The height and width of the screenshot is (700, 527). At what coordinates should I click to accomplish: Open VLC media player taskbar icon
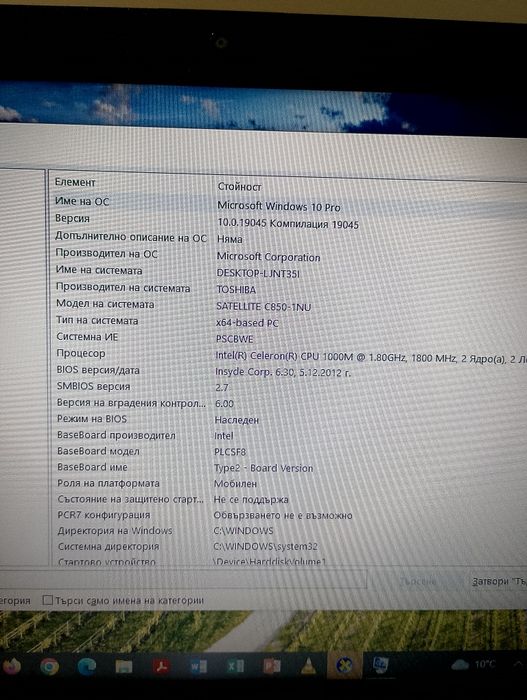308,665
